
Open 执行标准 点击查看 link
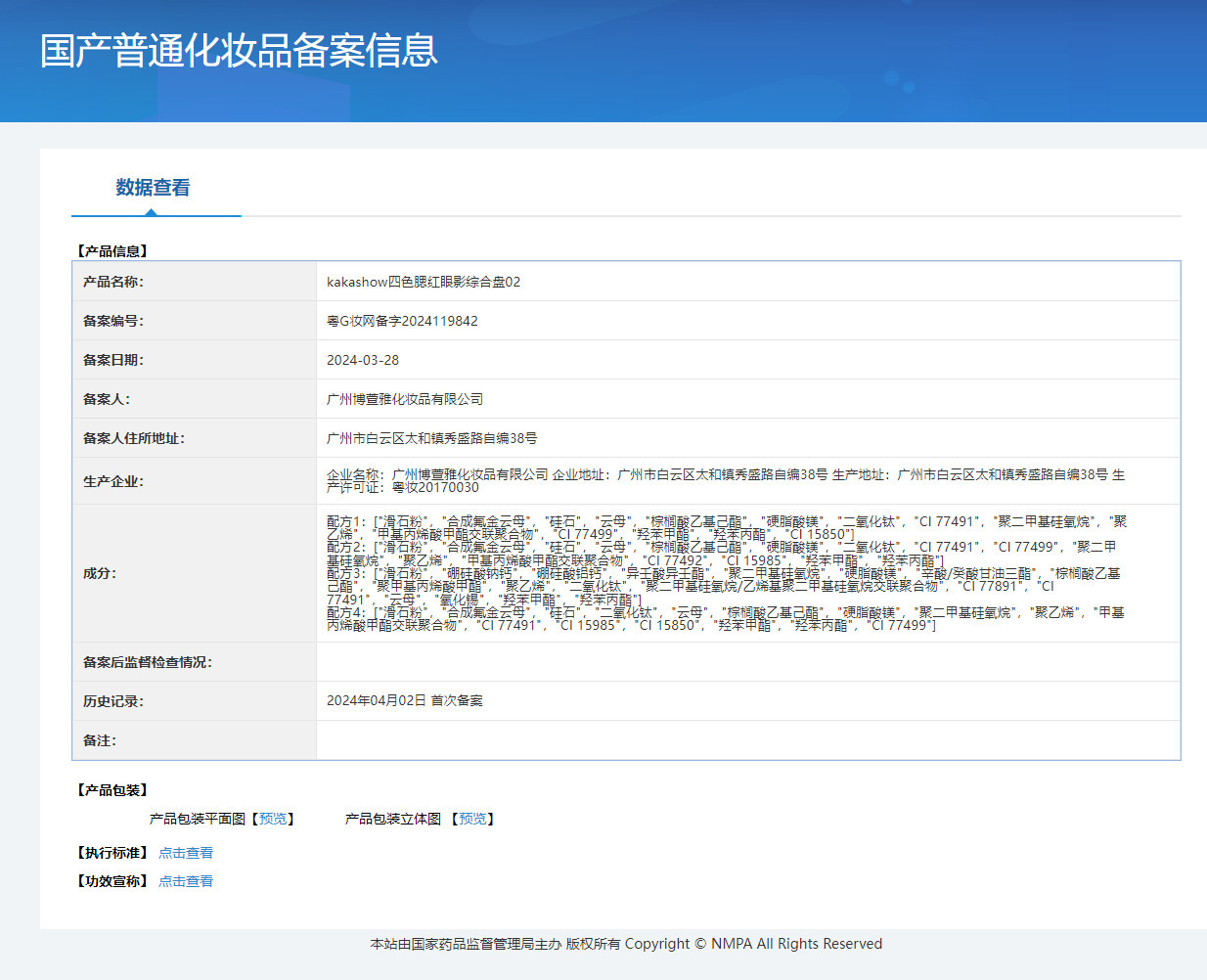pos(186,853)
